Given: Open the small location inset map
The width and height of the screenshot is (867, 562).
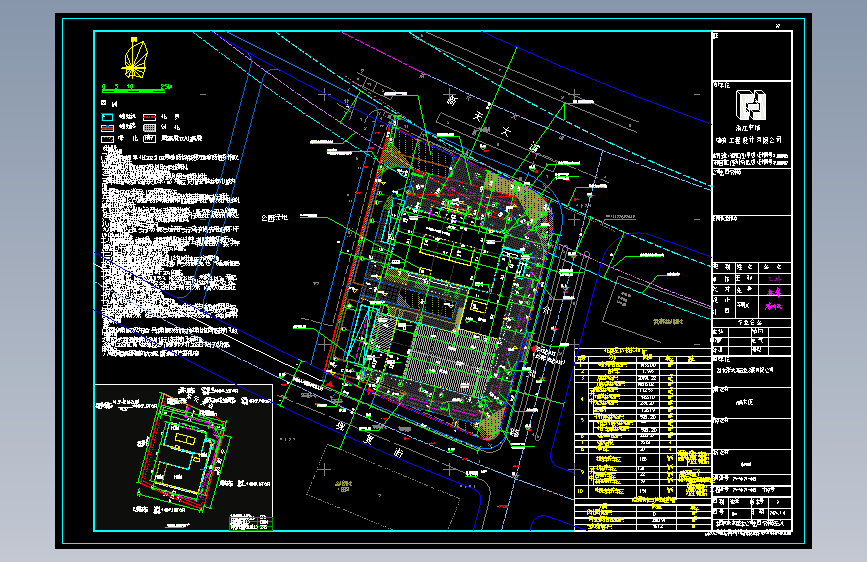Looking at the screenshot, I should pos(184,457).
